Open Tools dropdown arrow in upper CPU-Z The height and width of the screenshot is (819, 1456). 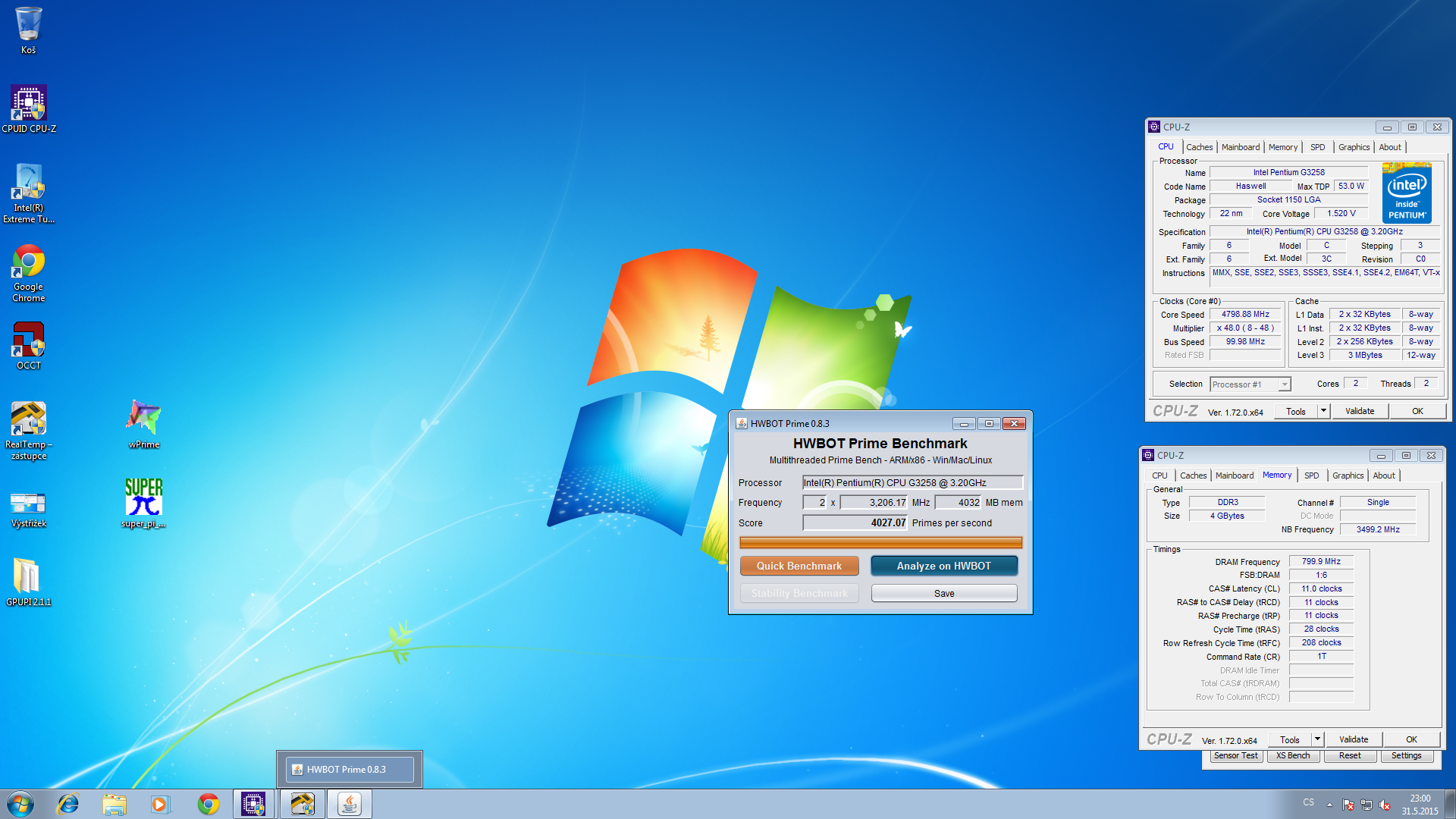(1323, 411)
